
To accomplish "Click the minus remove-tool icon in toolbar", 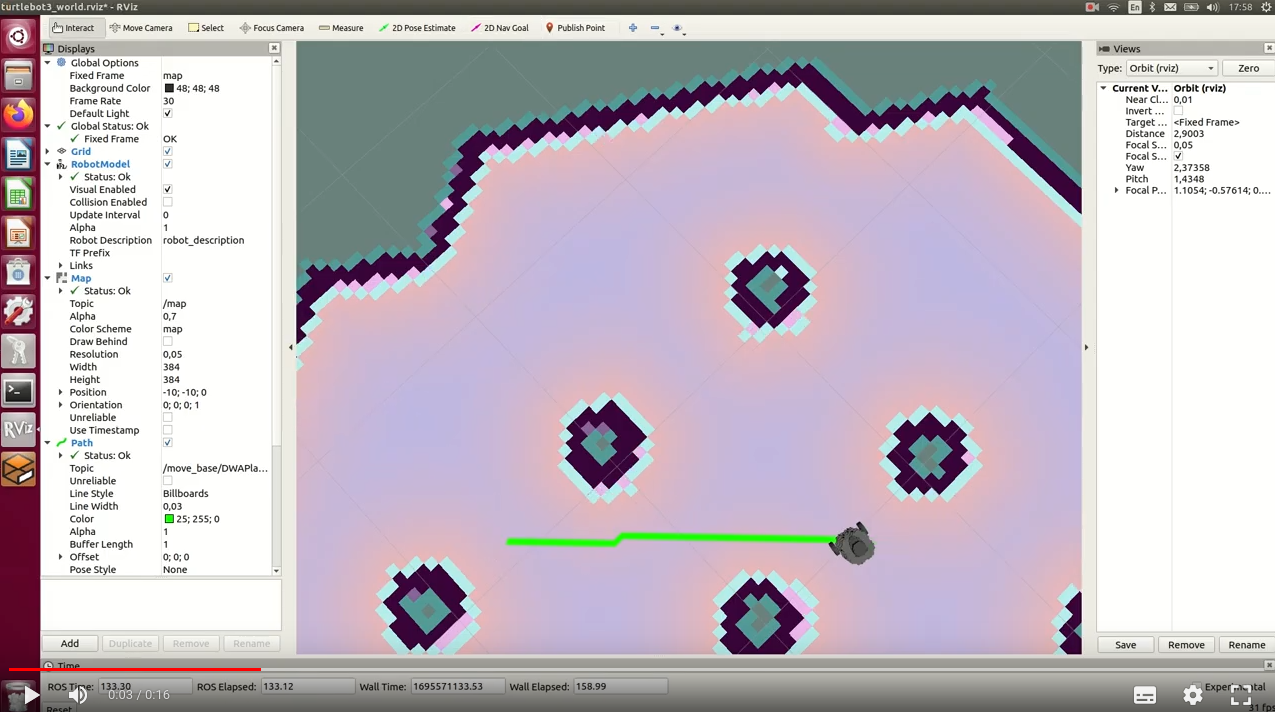I will (x=656, y=28).
